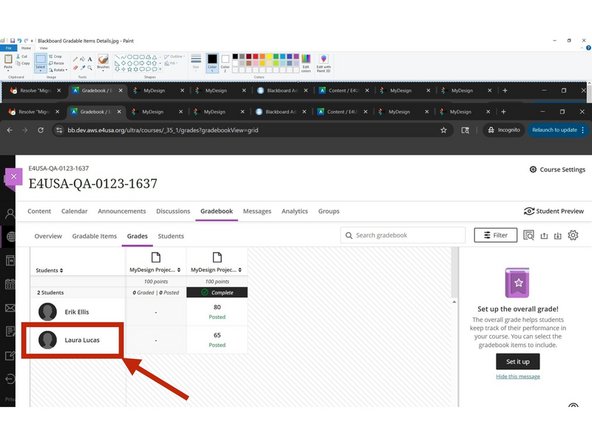Click the Search gradebook field
This screenshot has height=444, width=592.
click(403, 235)
